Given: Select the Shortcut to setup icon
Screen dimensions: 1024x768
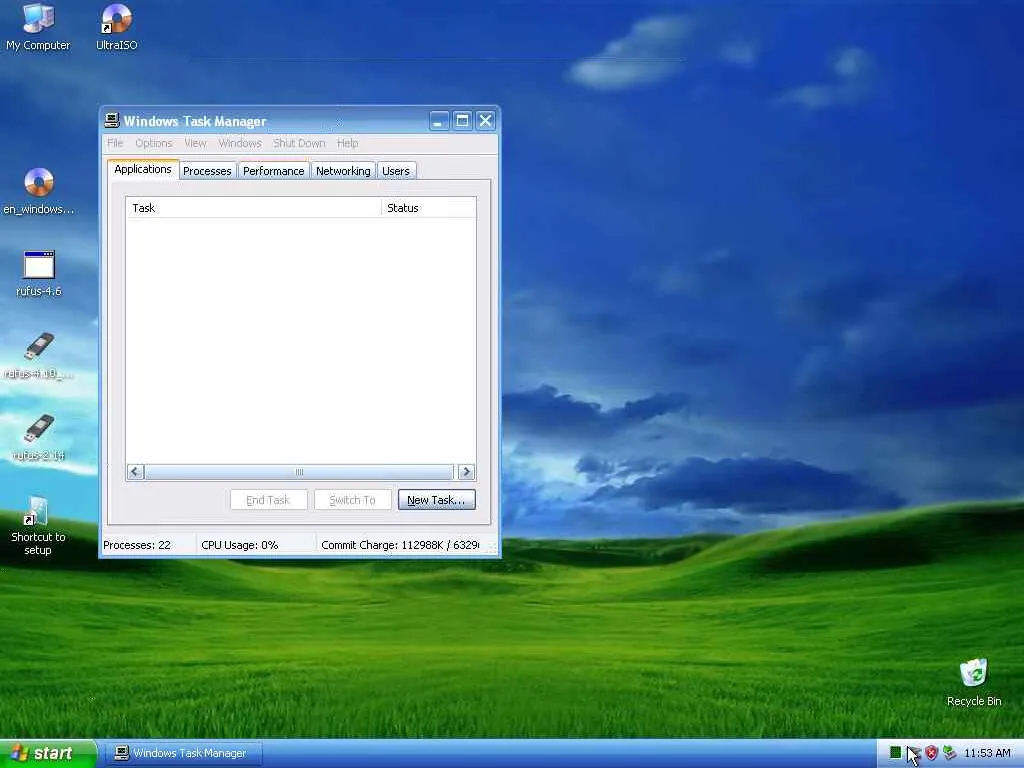Looking at the screenshot, I should coord(38,526).
